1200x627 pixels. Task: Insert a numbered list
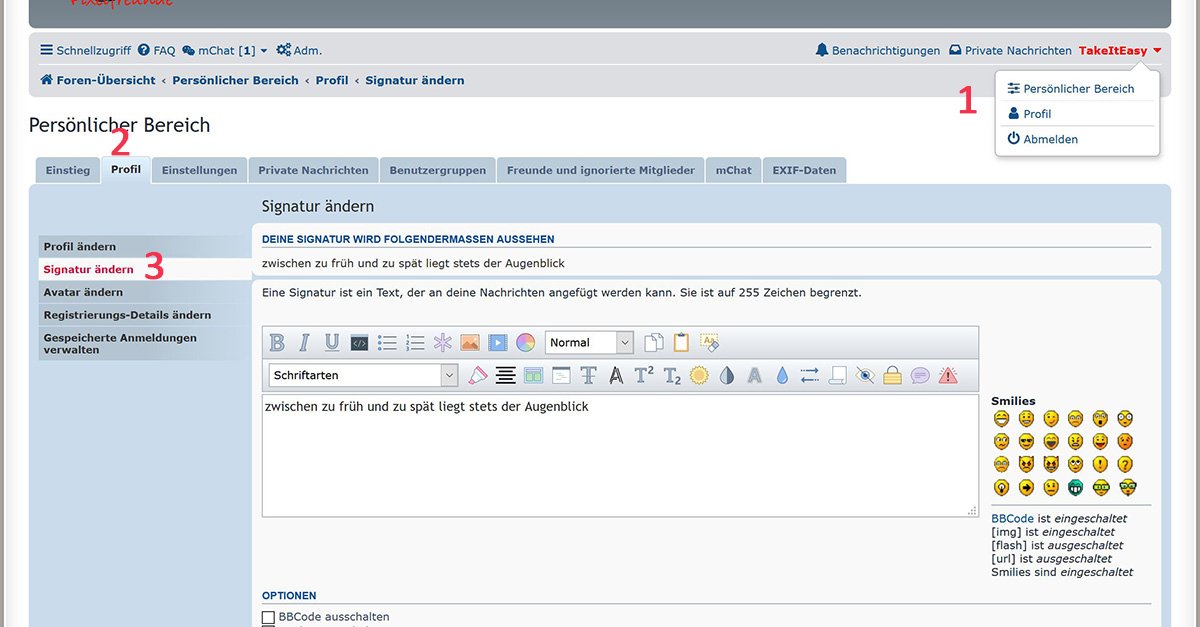415,343
